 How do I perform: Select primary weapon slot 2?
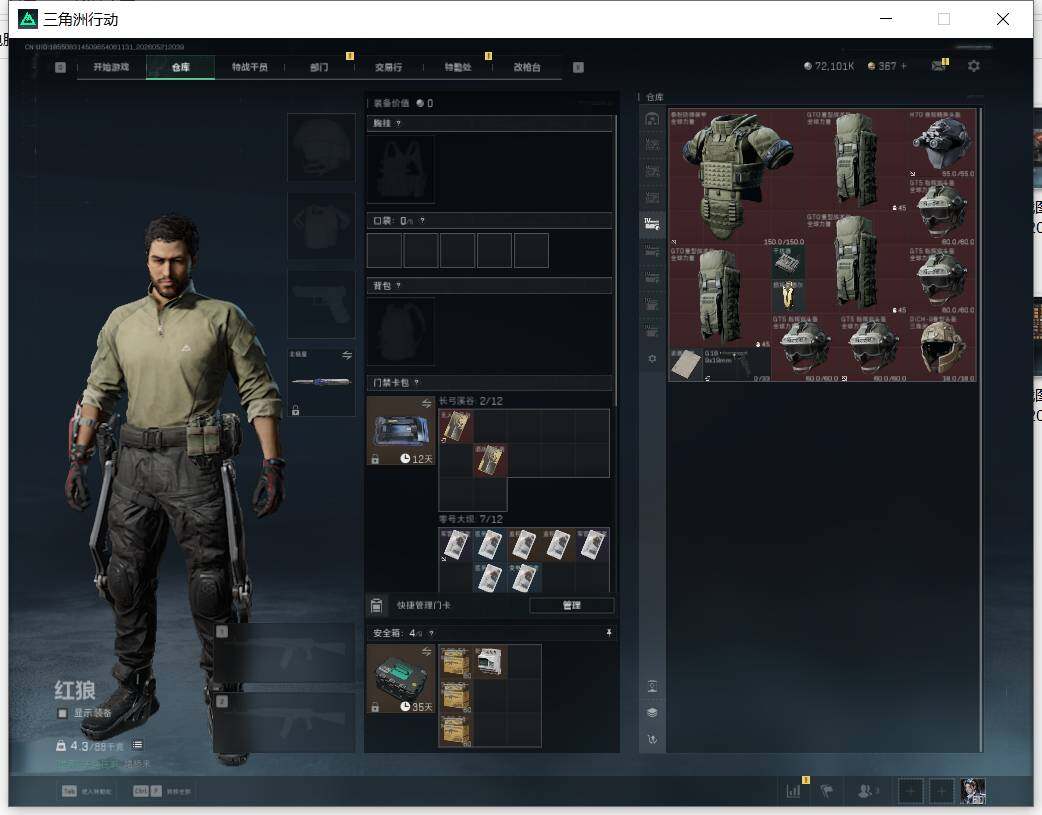[x=284, y=723]
